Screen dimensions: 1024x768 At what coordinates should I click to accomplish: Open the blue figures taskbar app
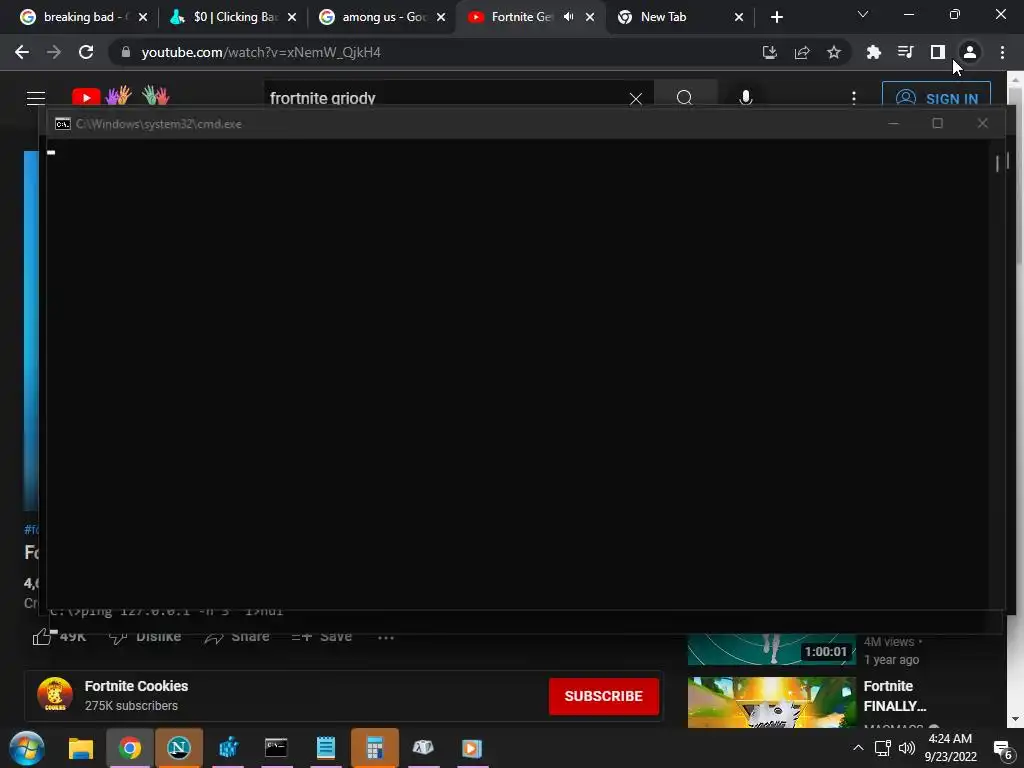(228, 748)
